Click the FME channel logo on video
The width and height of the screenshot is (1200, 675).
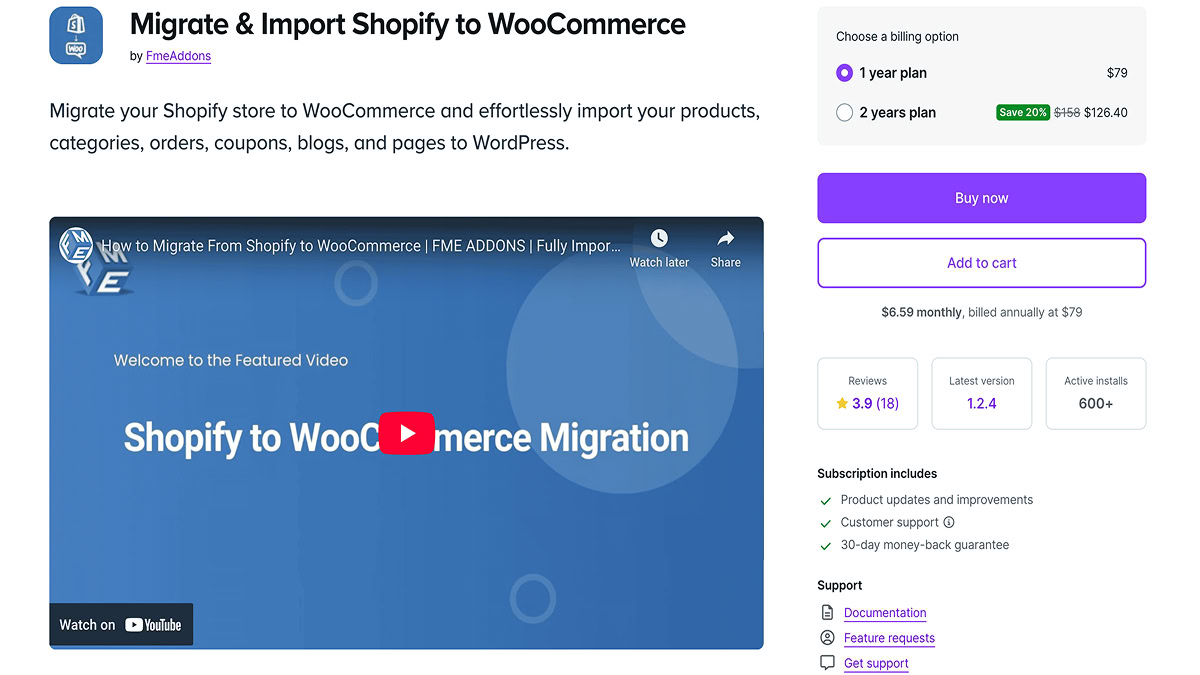coord(76,244)
